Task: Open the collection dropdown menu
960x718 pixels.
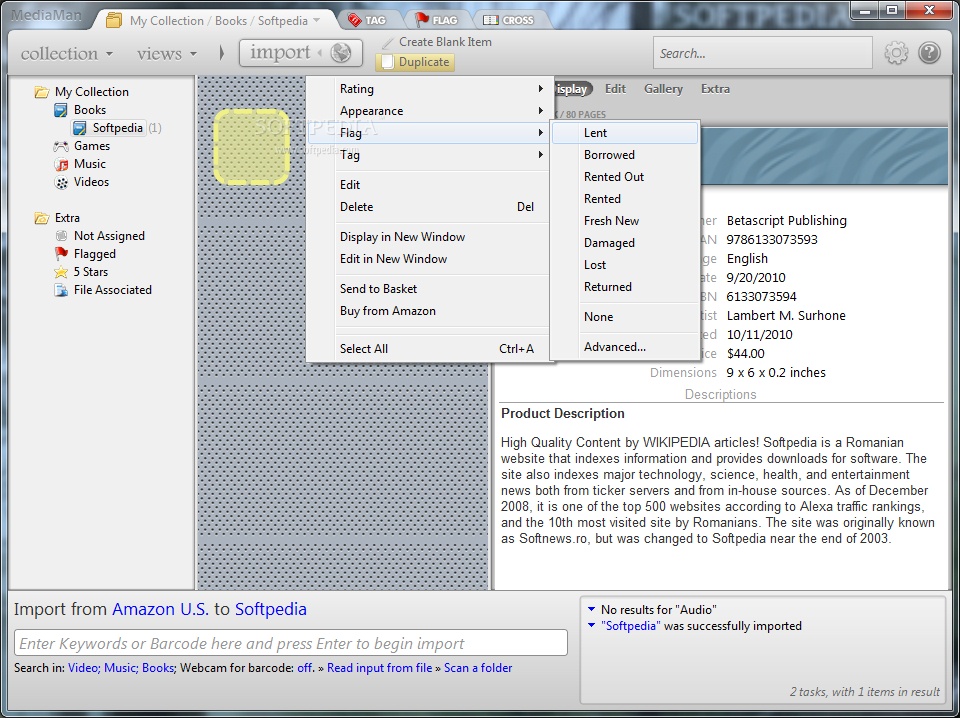Action: 67,54
